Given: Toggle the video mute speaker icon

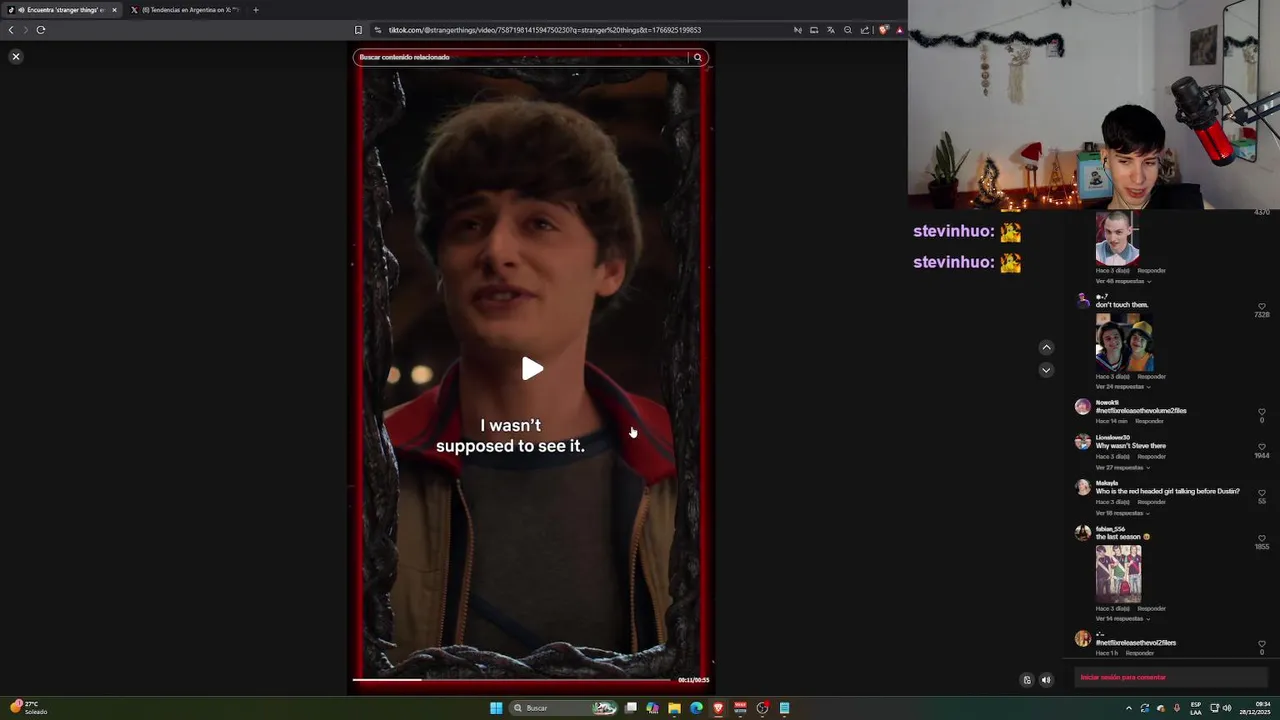Looking at the screenshot, I should click(1046, 680).
